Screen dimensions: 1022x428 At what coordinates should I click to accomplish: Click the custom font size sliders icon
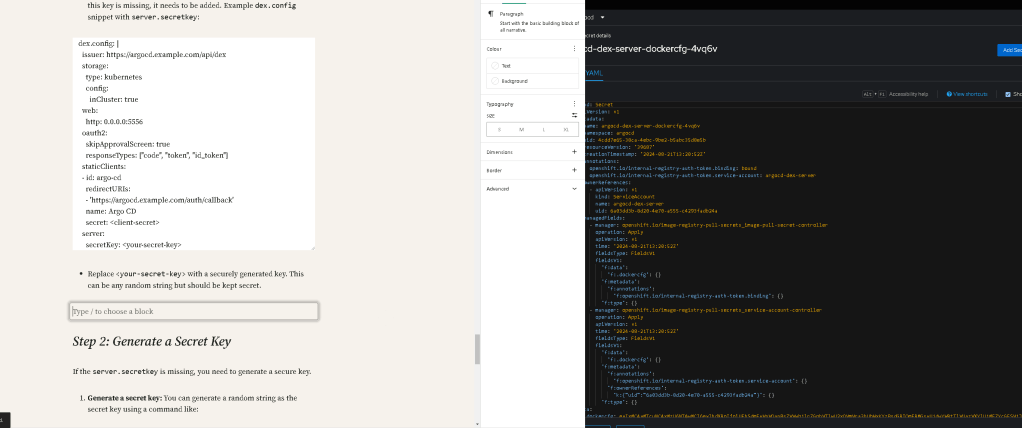click(x=574, y=115)
